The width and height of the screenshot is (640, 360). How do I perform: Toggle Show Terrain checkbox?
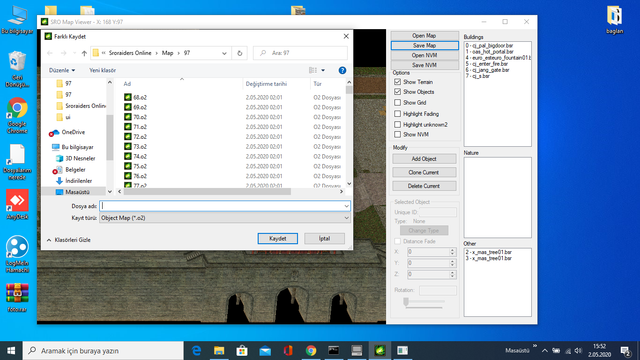(x=398, y=82)
